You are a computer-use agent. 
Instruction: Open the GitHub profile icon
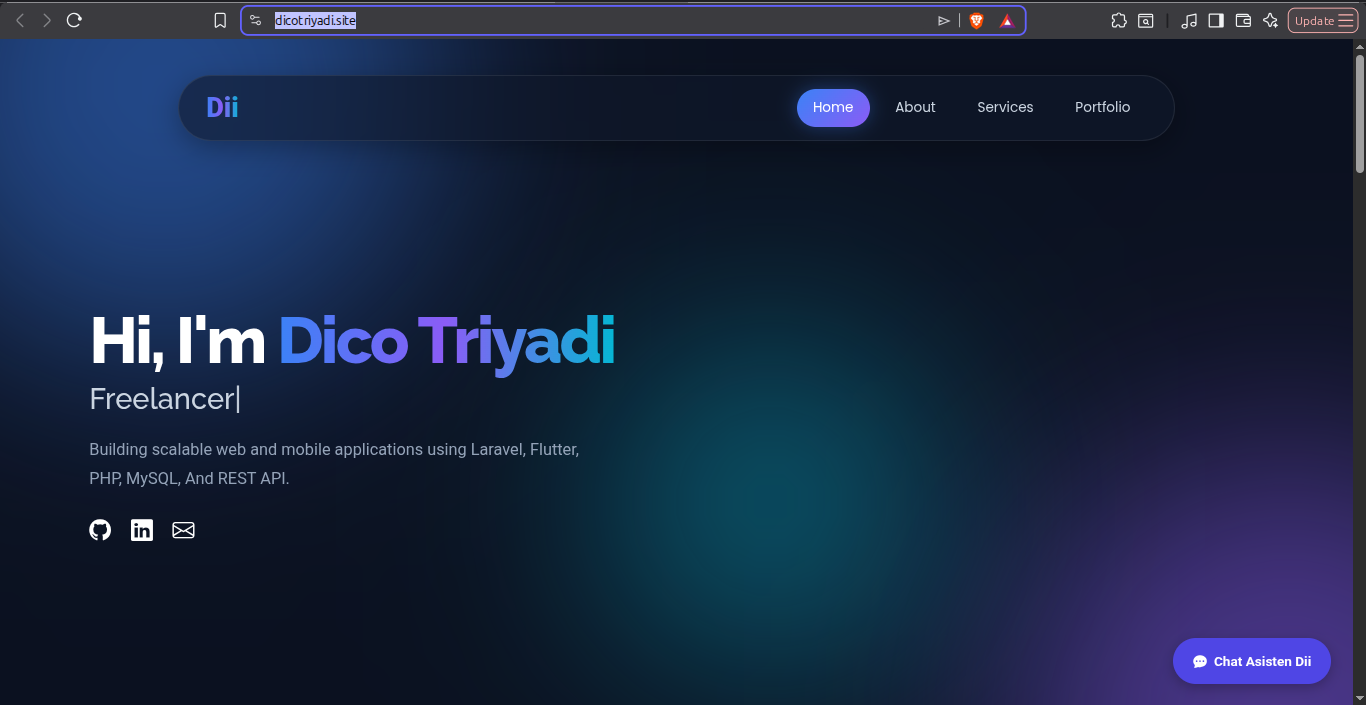(100, 530)
